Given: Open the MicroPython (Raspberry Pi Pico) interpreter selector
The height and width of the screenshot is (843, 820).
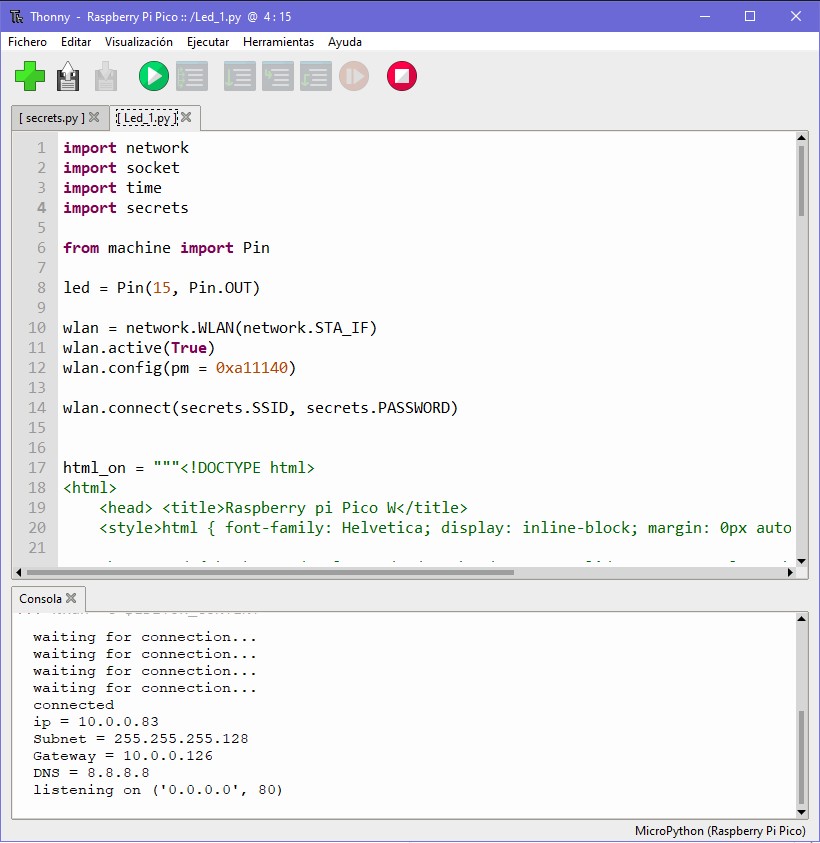Looking at the screenshot, I should point(720,831).
